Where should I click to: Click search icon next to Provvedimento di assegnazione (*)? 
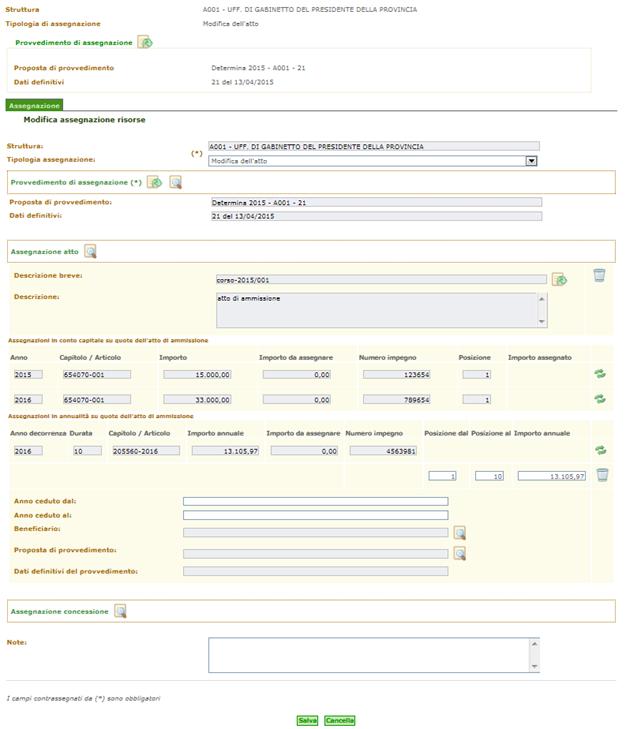point(175,182)
